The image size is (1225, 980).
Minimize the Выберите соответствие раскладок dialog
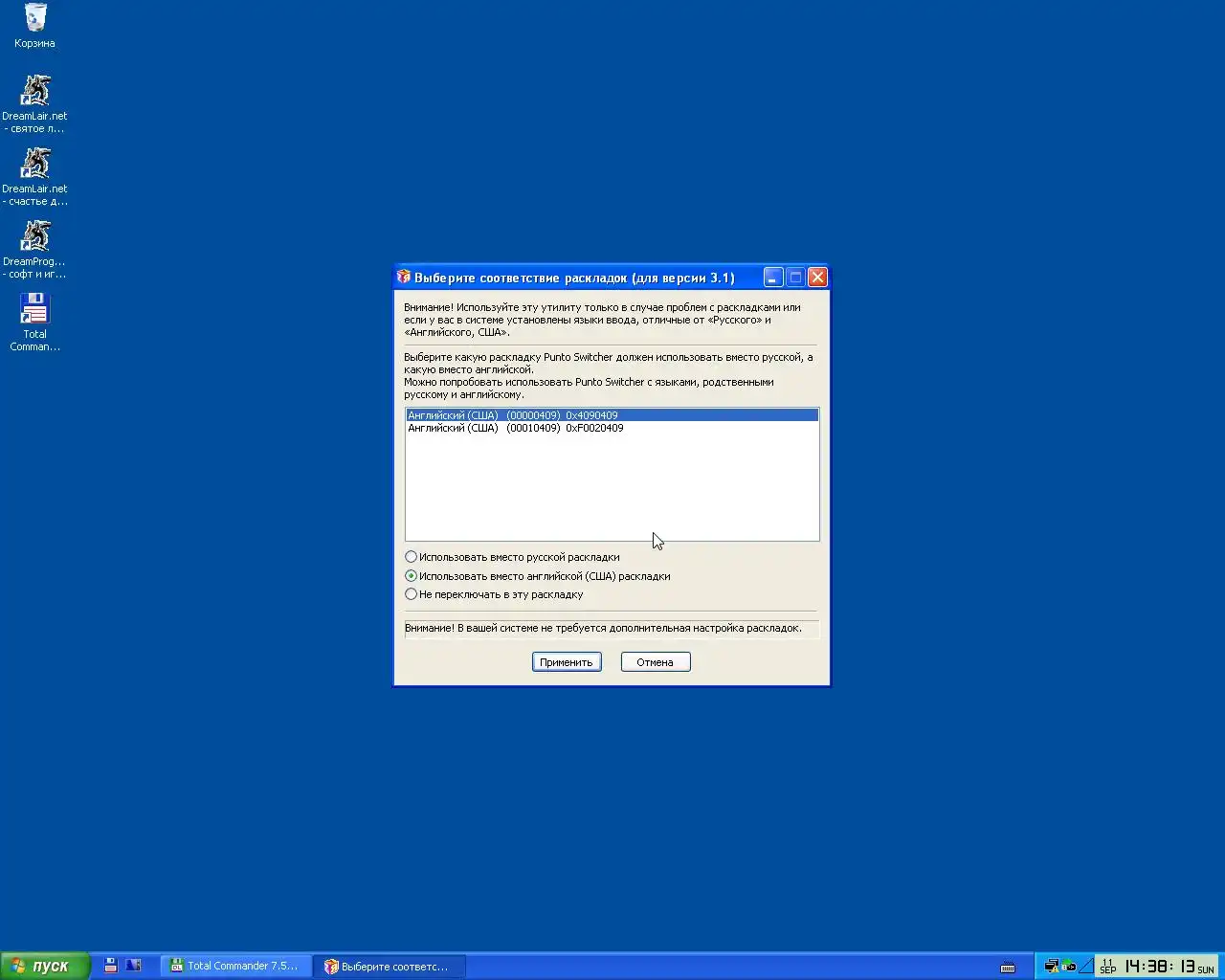coord(773,278)
